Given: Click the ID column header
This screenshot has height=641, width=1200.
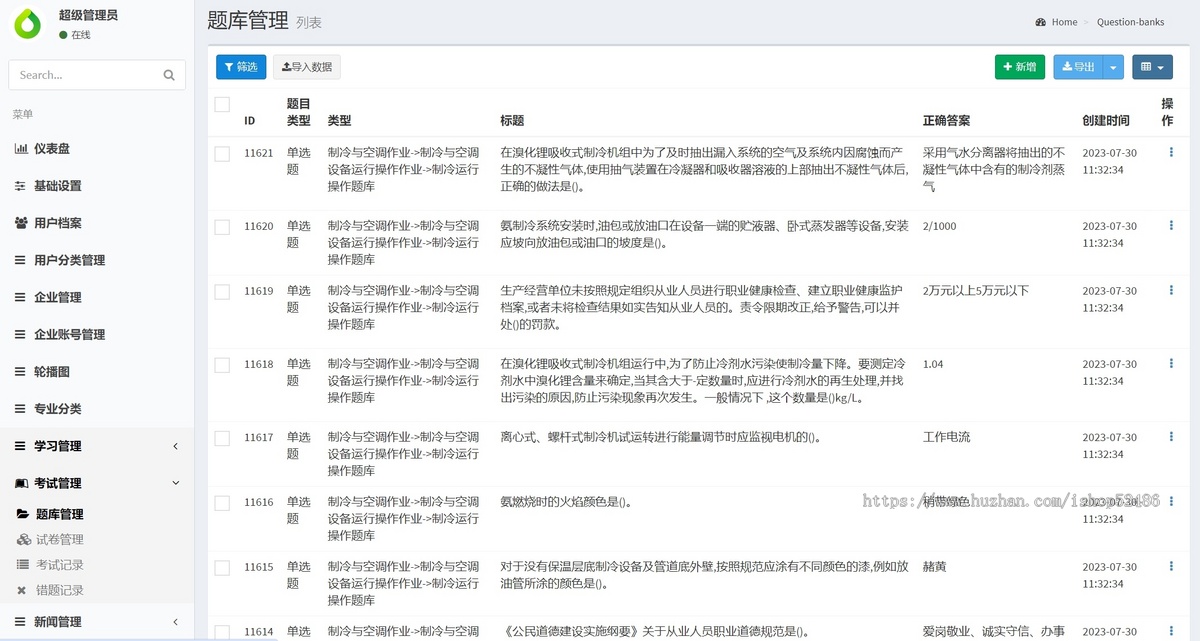Looking at the screenshot, I should pyautogui.click(x=250, y=120).
